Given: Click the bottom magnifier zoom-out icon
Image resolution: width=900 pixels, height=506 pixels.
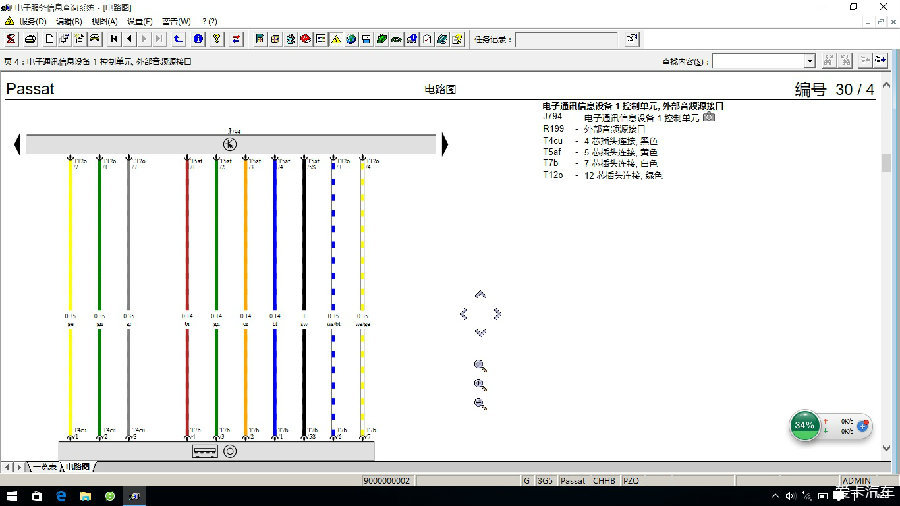Looking at the screenshot, I should (x=480, y=404).
